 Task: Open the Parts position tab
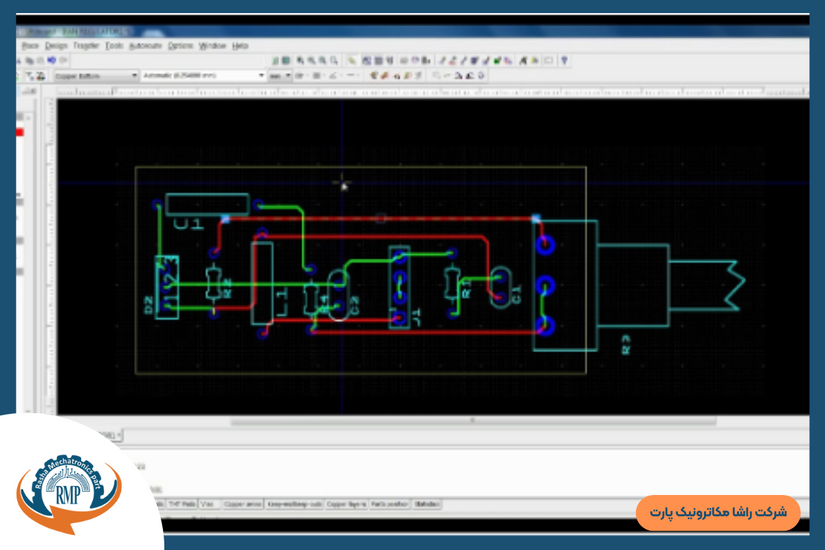pyautogui.click(x=390, y=505)
